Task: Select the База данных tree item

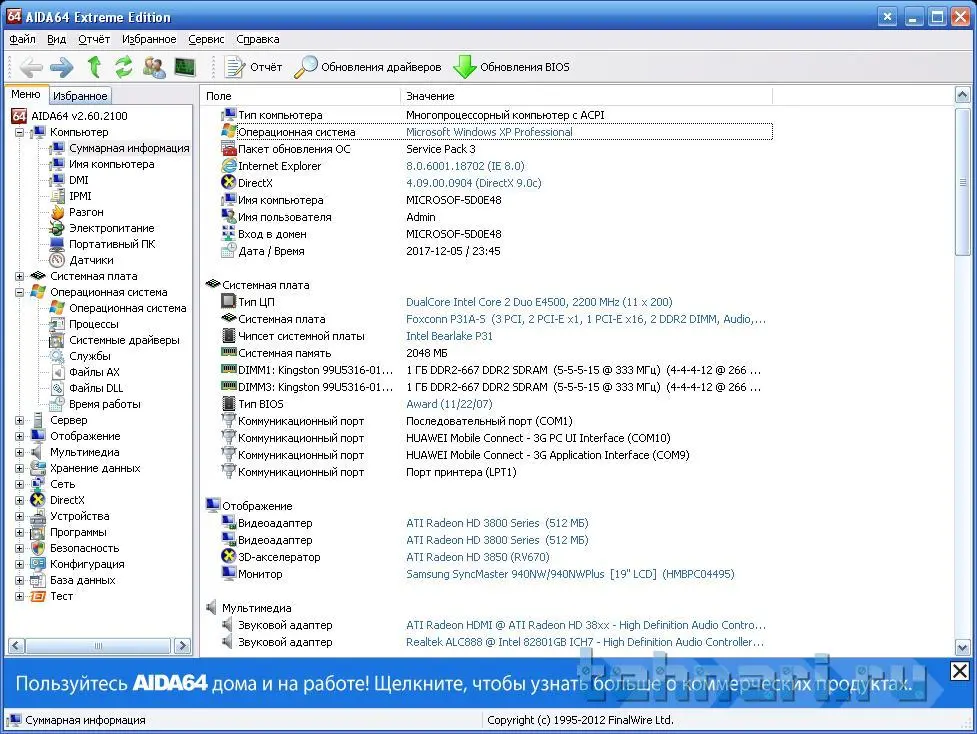Action: (x=82, y=580)
